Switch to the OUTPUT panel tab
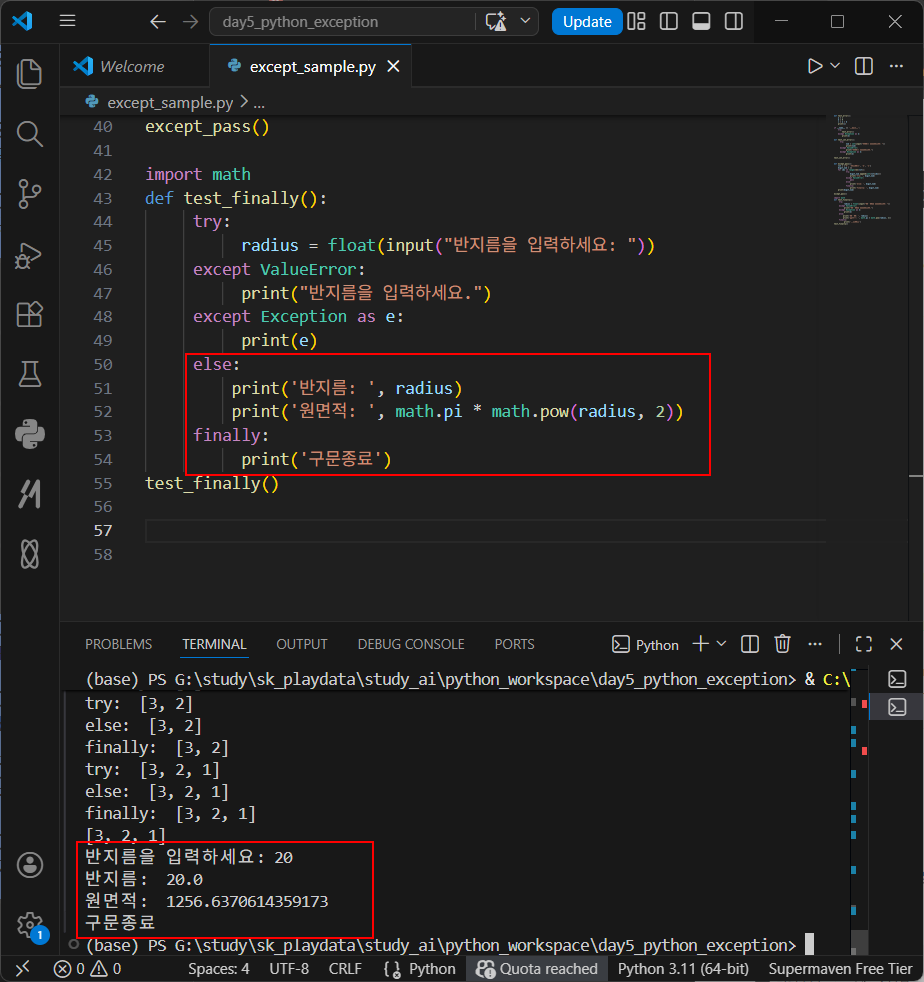Image resolution: width=924 pixels, height=982 pixels. point(302,644)
